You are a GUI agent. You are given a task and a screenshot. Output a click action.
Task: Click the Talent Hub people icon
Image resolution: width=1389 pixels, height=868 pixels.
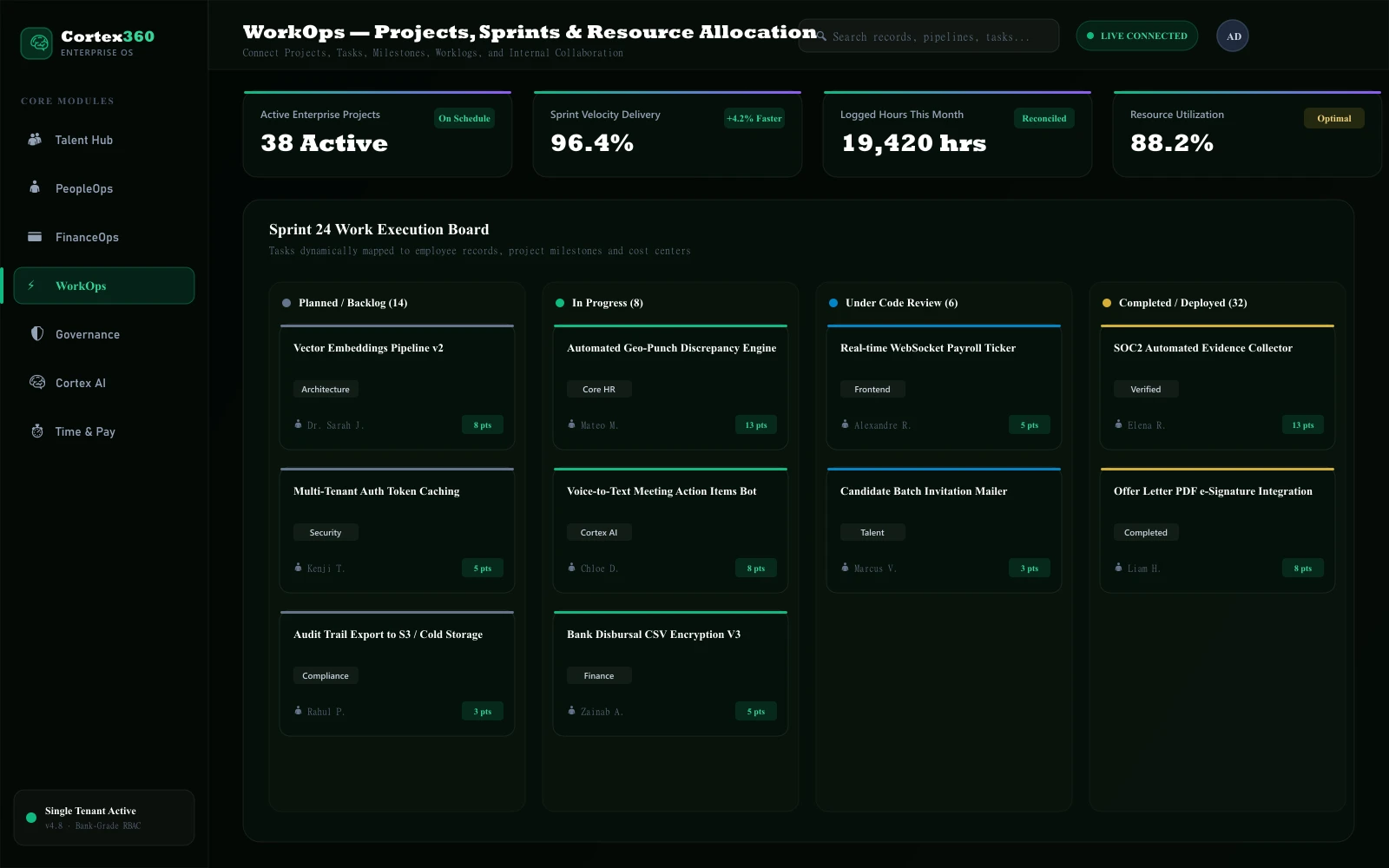[x=35, y=139]
